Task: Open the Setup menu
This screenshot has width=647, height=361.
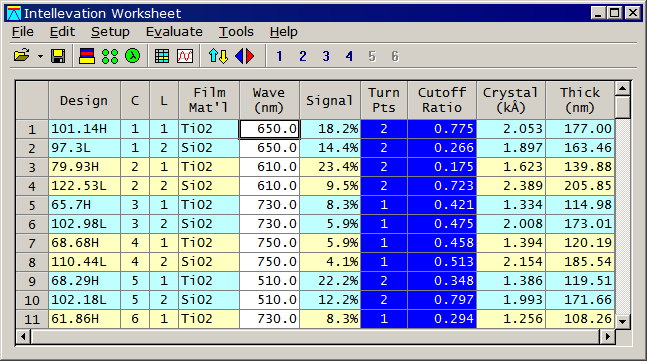Action: pos(110,32)
